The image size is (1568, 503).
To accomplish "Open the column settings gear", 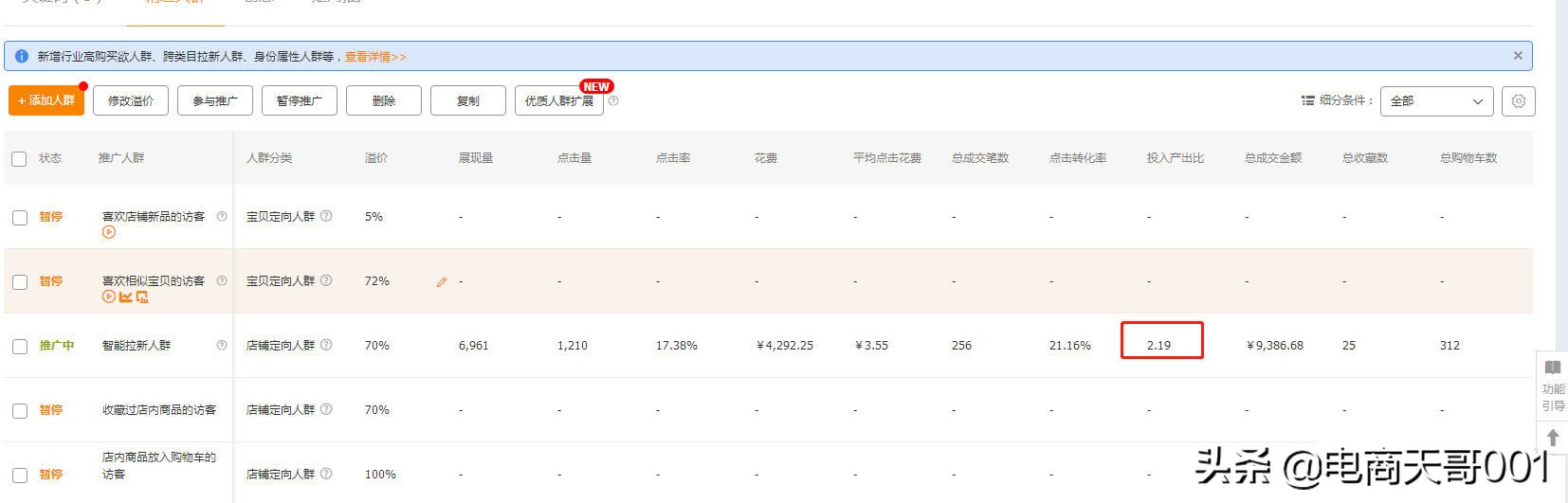I will pyautogui.click(x=1519, y=100).
